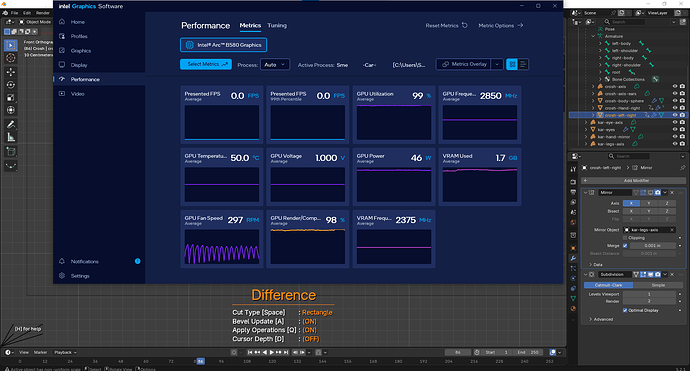Select the Cursor tool in Blender toolbar
The image size is (690, 371).
11,58
